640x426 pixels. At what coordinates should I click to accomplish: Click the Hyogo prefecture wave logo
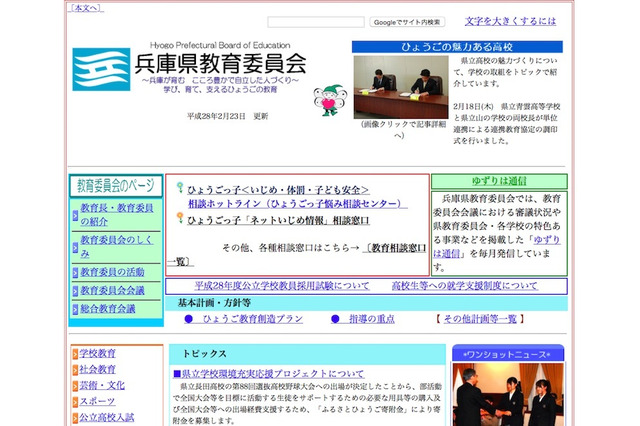[101, 69]
